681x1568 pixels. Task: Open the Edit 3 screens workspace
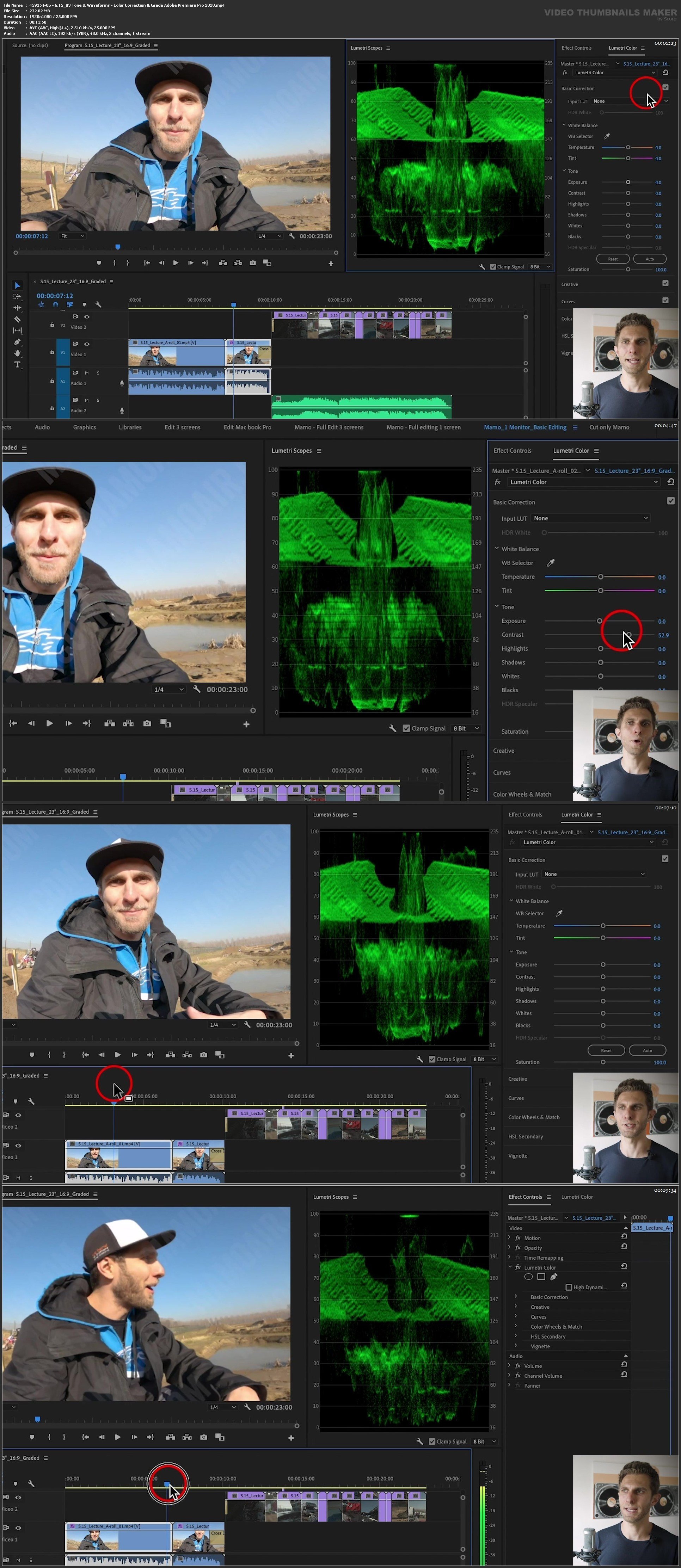click(x=182, y=427)
